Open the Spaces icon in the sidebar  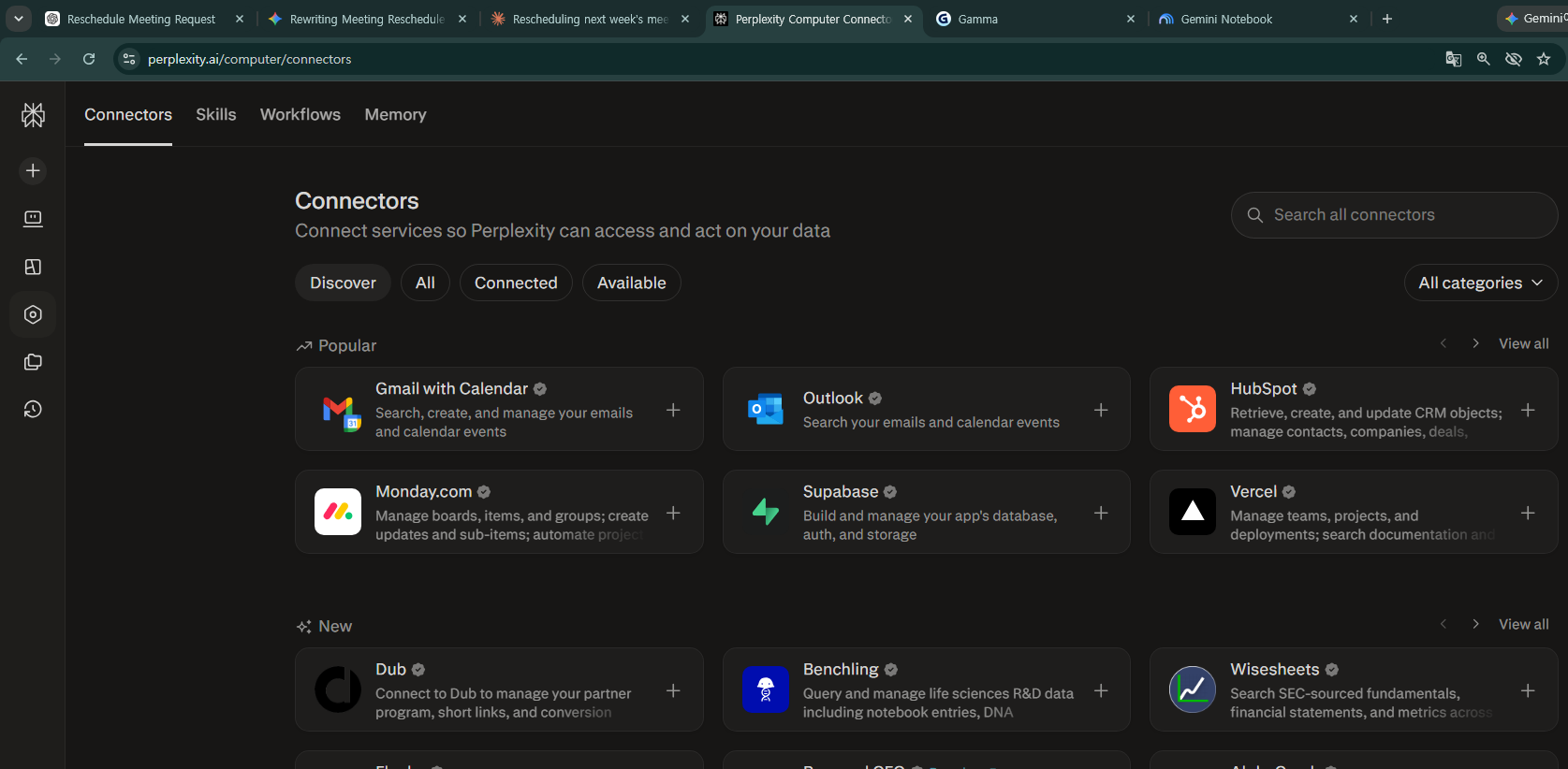point(33,267)
